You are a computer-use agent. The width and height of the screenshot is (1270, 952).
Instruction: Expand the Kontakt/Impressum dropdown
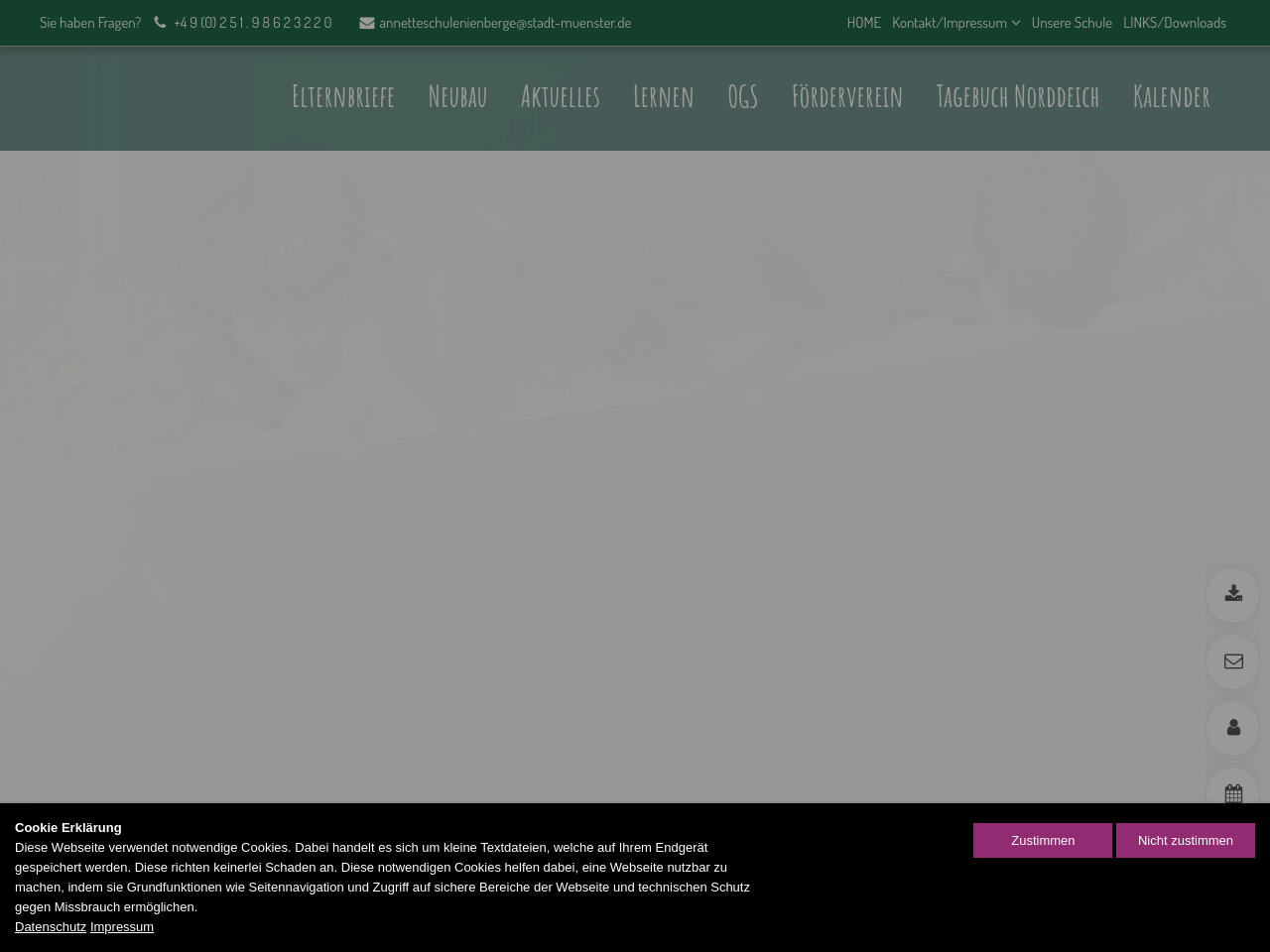coord(955,23)
